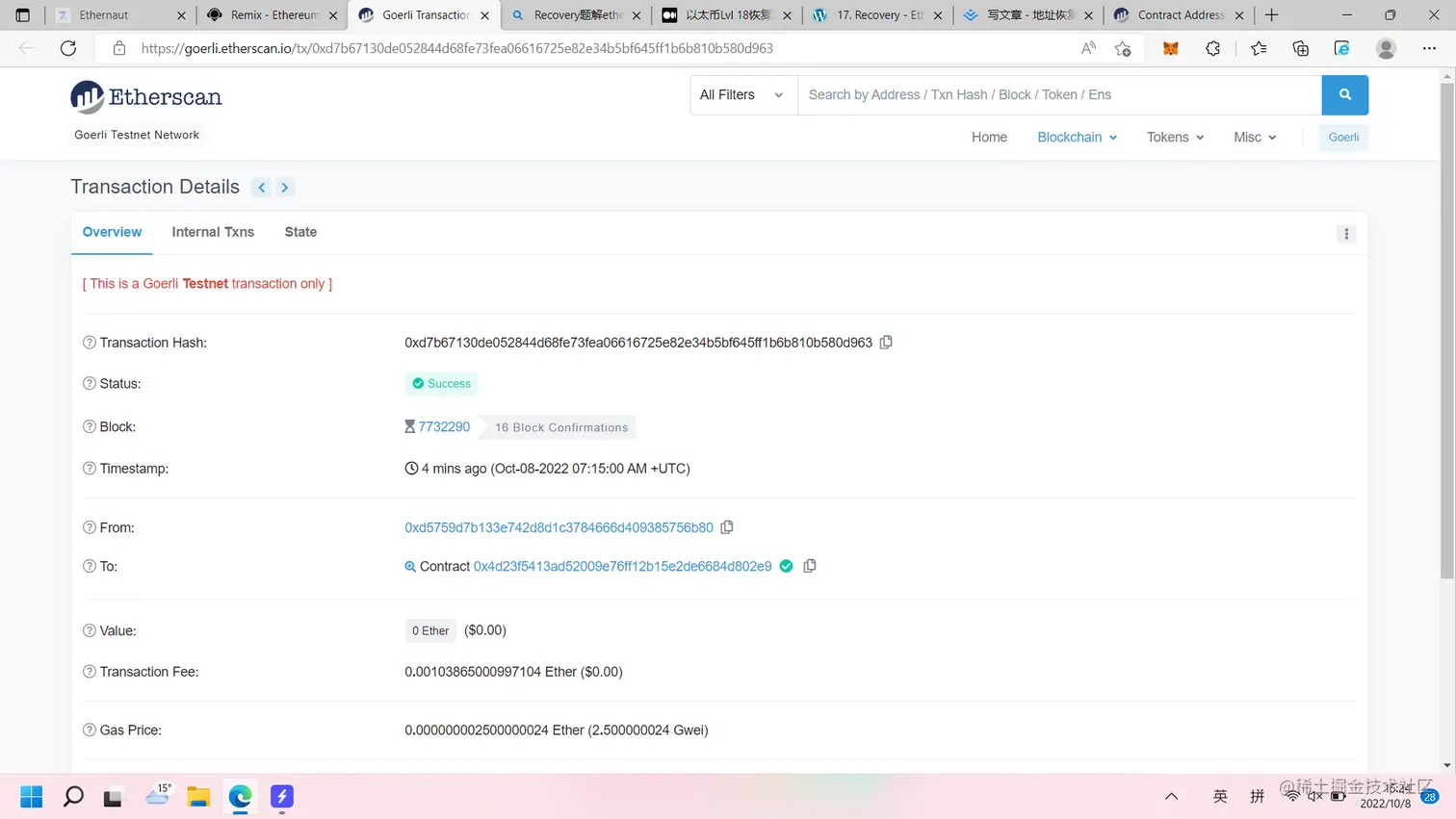
Task: Open the weather widget on taskbar
Action: (158, 795)
